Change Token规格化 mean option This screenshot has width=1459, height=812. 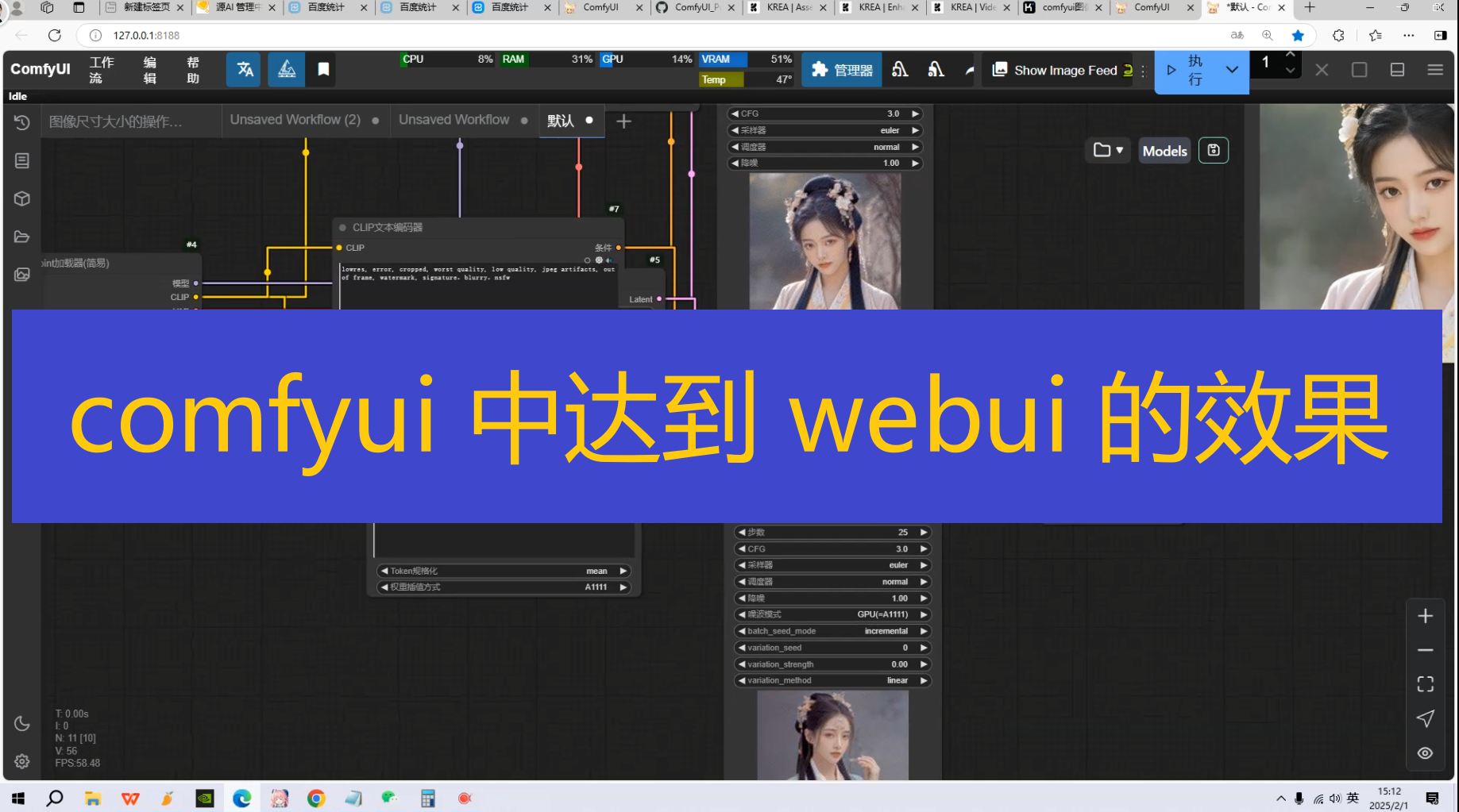[504, 571]
